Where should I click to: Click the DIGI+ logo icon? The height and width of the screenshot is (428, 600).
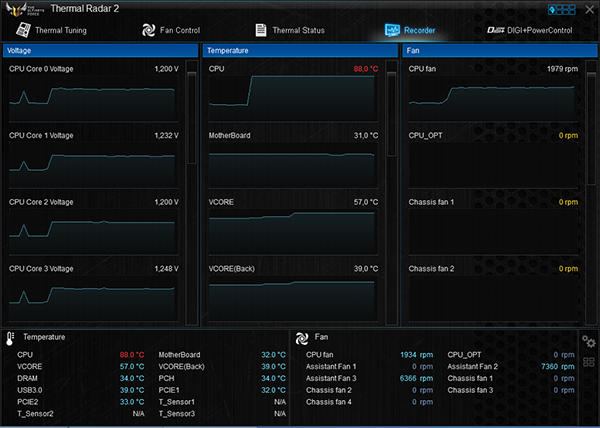tap(496, 30)
